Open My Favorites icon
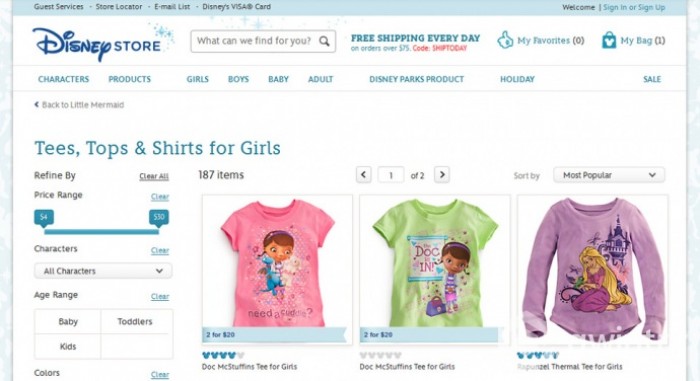This screenshot has width=700, height=381. tap(505, 40)
